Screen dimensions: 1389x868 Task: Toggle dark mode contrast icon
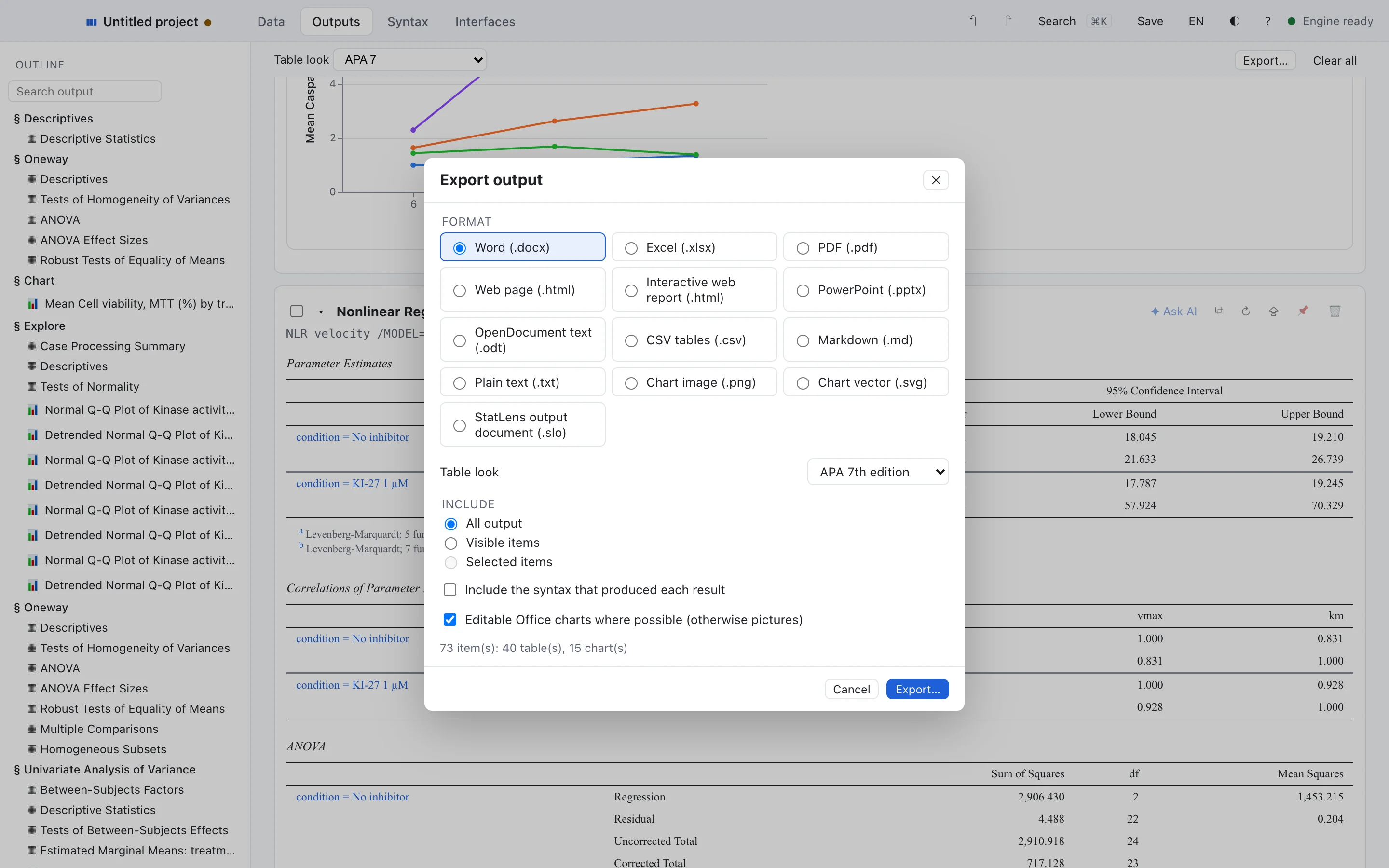[x=1234, y=21]
